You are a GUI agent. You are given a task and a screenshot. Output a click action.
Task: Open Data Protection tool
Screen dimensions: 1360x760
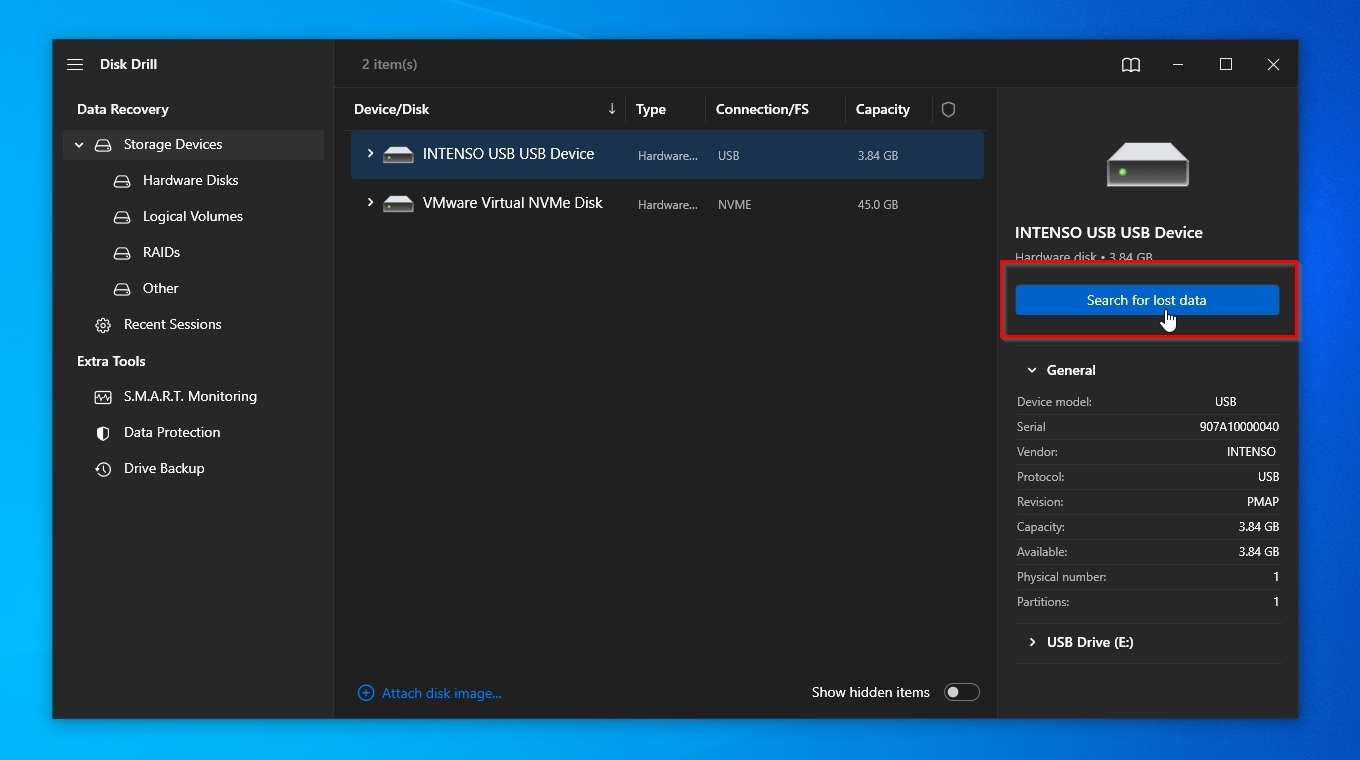click(x=172, y=432)
